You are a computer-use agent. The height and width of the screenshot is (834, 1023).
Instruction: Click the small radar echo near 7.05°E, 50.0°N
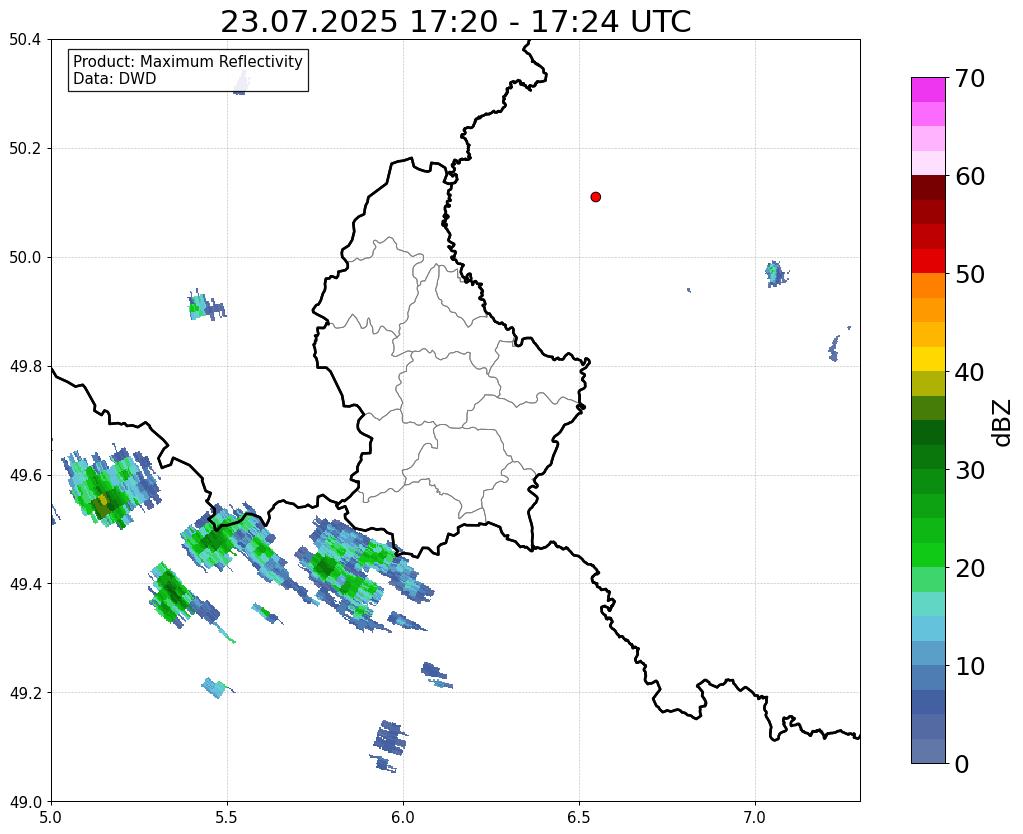pos(775,273)
